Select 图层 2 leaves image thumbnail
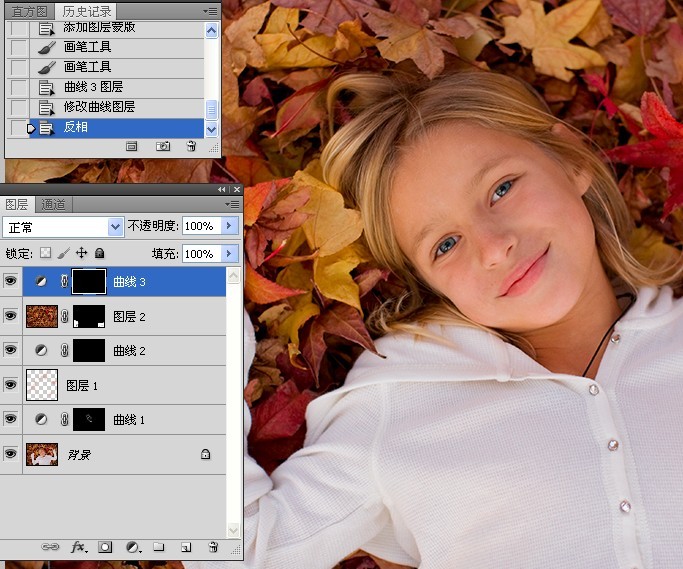683x569 pixels. tap(42, 316)
